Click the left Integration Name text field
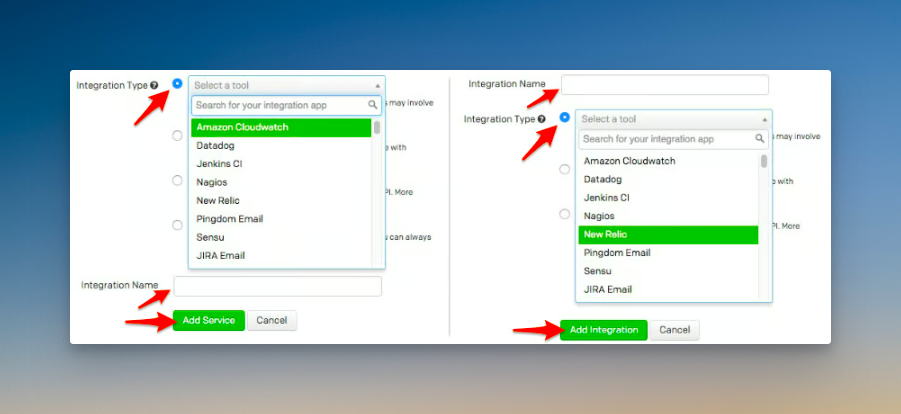 click(278, 286)
